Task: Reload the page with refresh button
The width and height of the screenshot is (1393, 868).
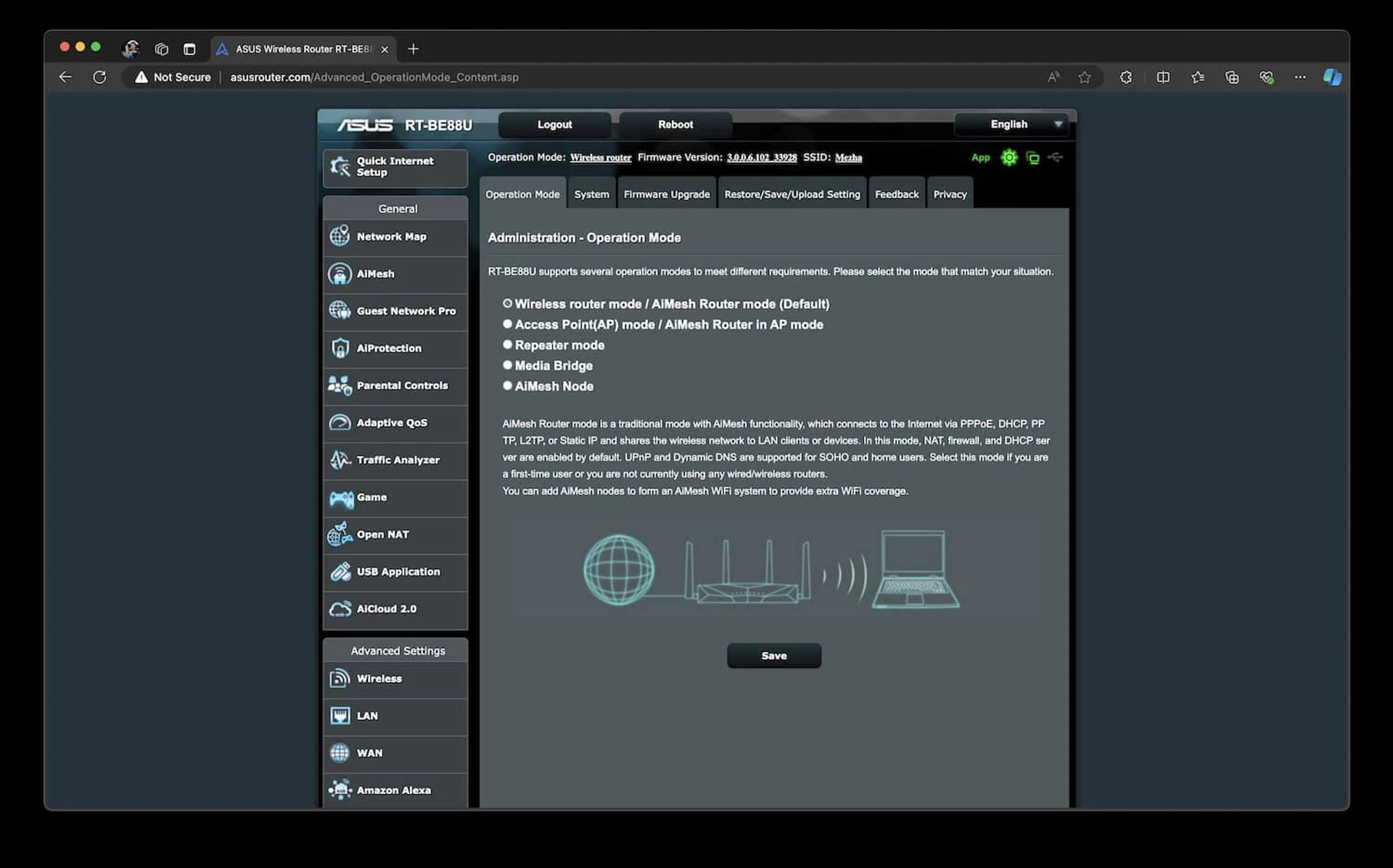Action: point(99,77)
